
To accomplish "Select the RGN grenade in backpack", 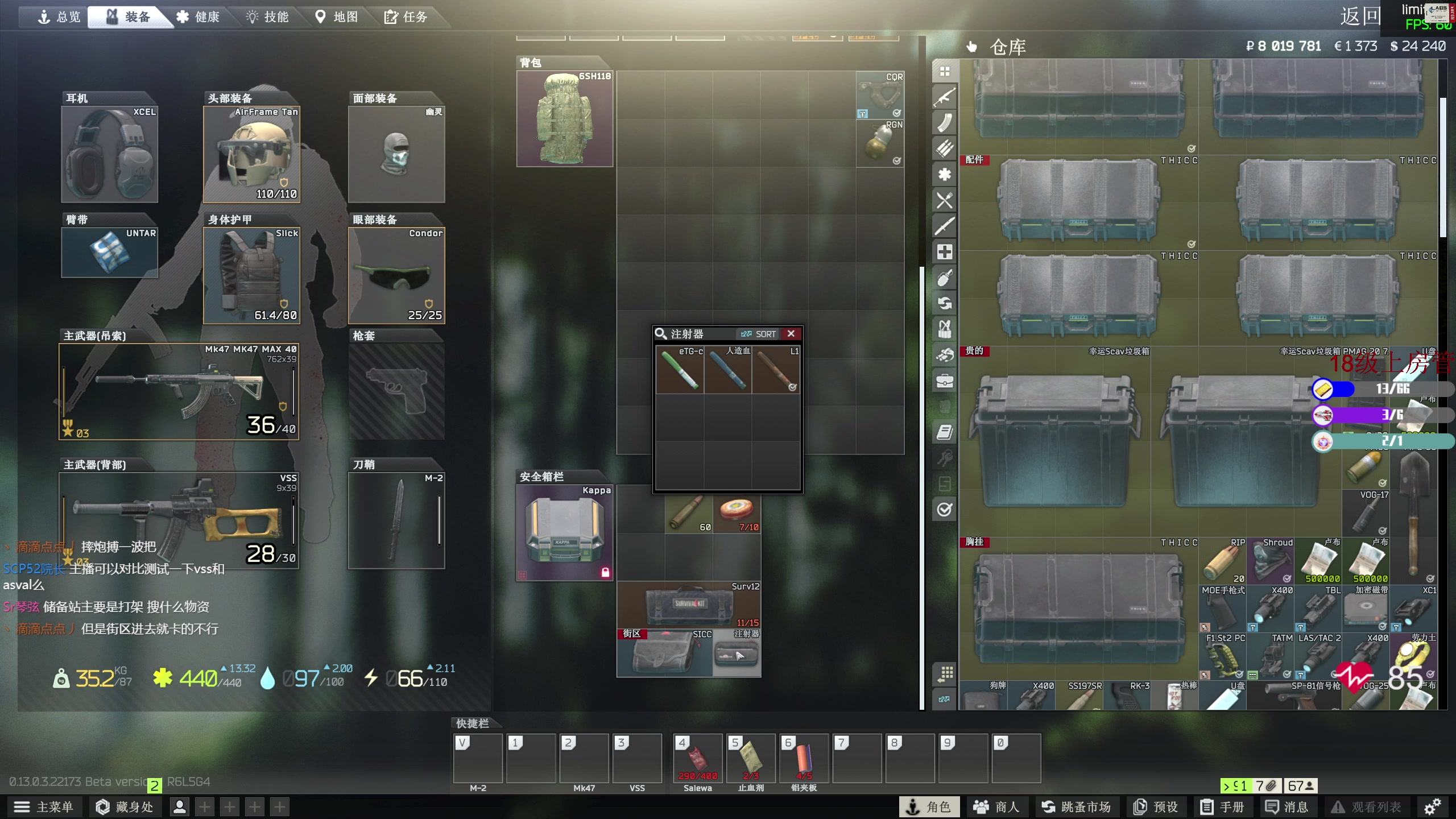I will pyautogui.click(x=880, y=143).
